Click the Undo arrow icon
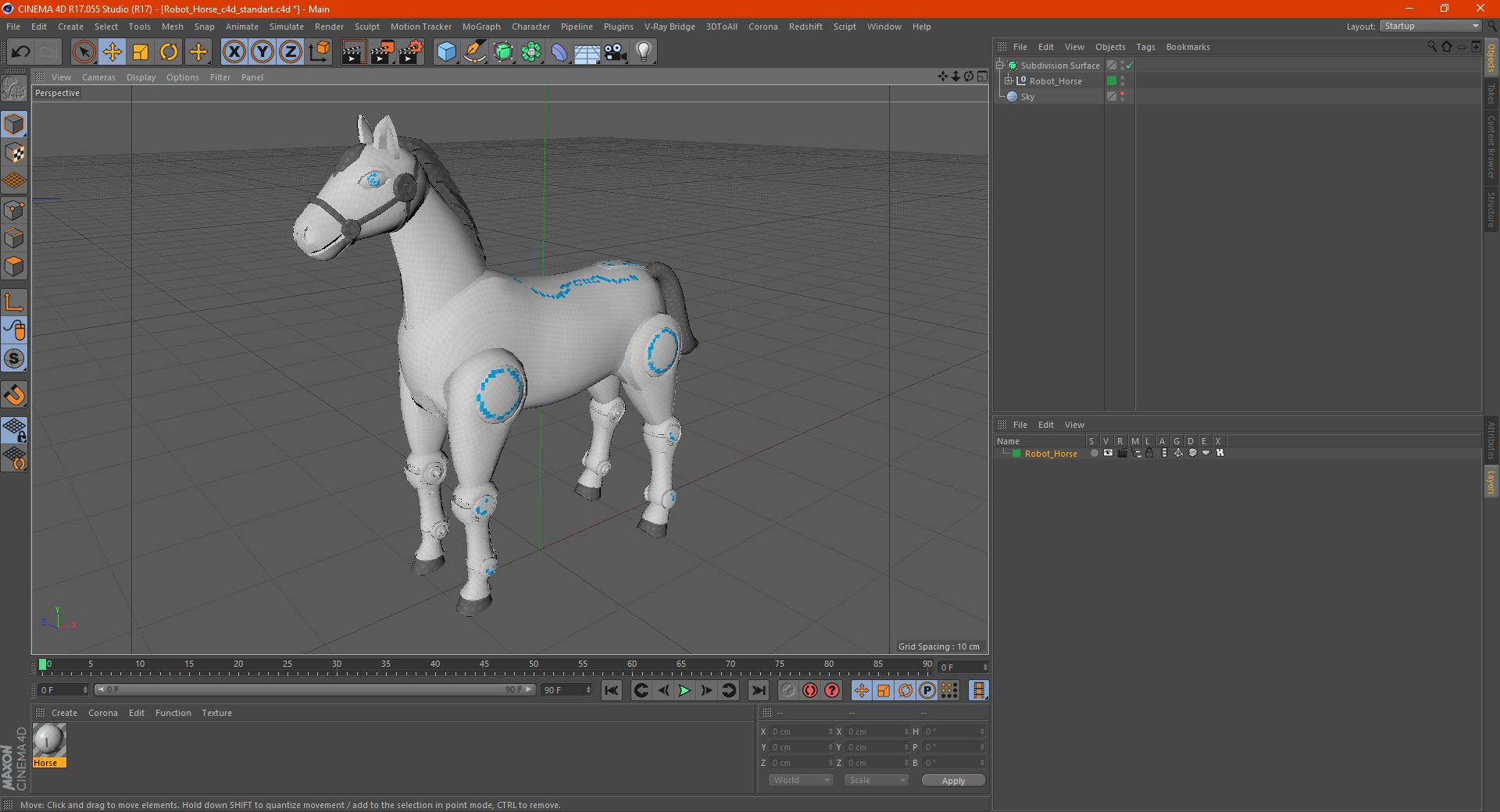This screenshot has width=1500, height=812. pos(21,52)
